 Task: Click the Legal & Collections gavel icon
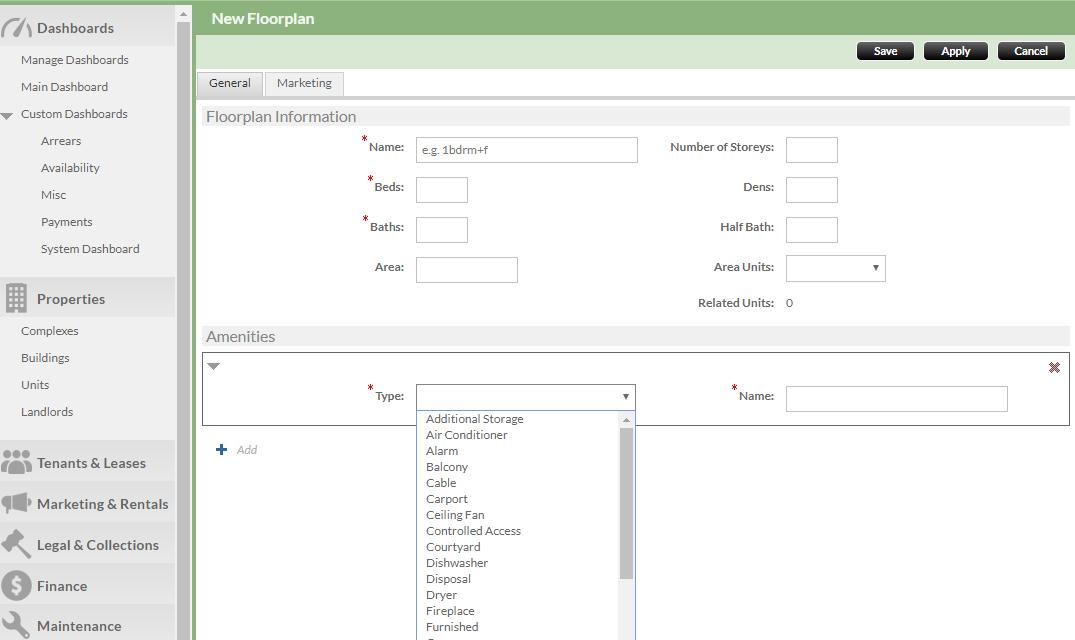(x=16, y=544)
